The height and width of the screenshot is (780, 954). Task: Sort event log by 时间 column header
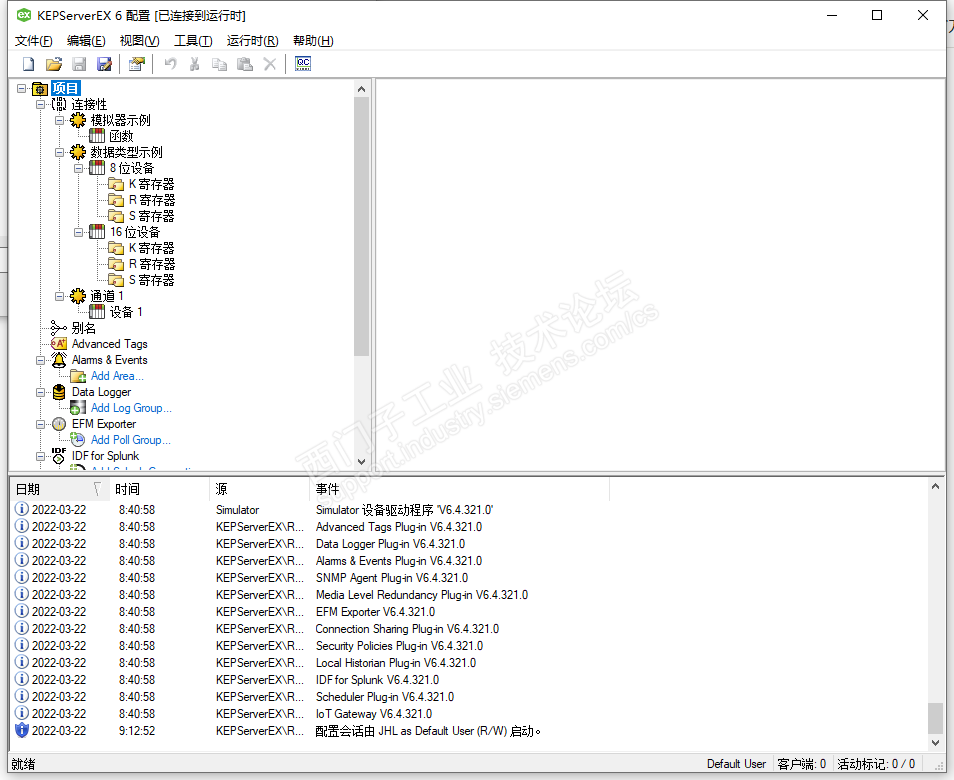tap(160, 489)
